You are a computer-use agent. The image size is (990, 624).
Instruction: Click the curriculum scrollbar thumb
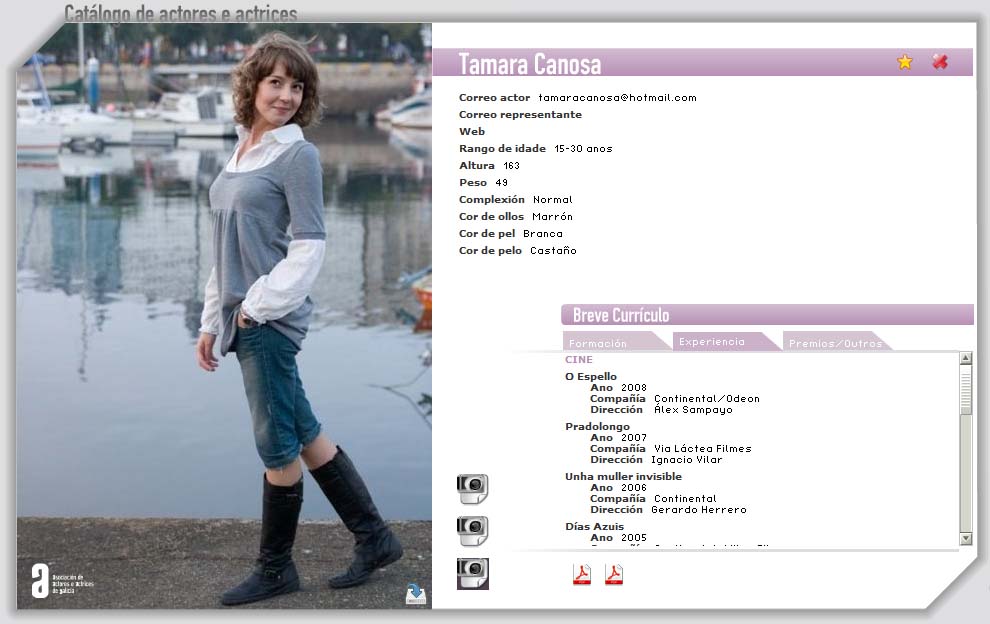click(x=965, y=392)
